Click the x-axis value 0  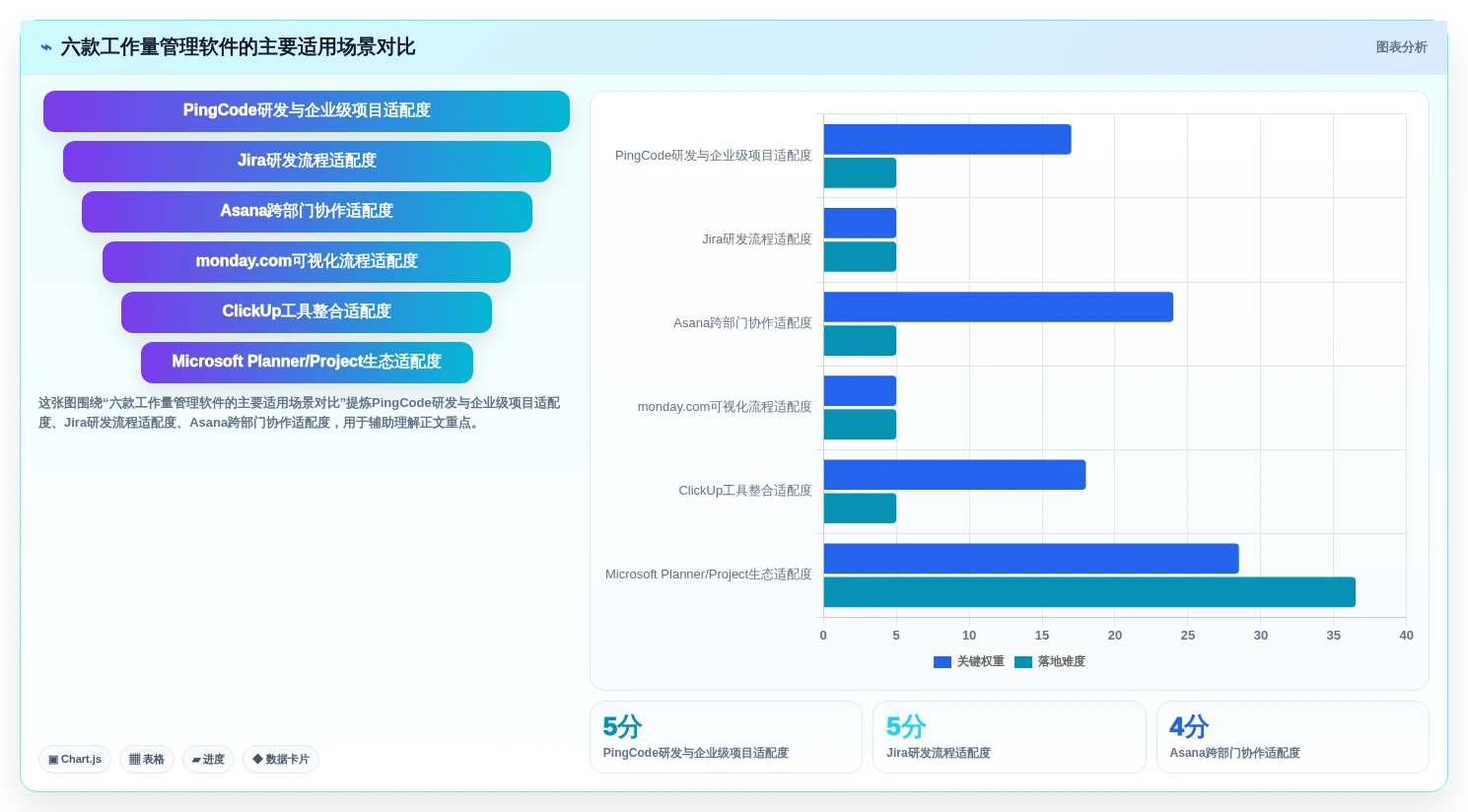[x=823, y=636]
